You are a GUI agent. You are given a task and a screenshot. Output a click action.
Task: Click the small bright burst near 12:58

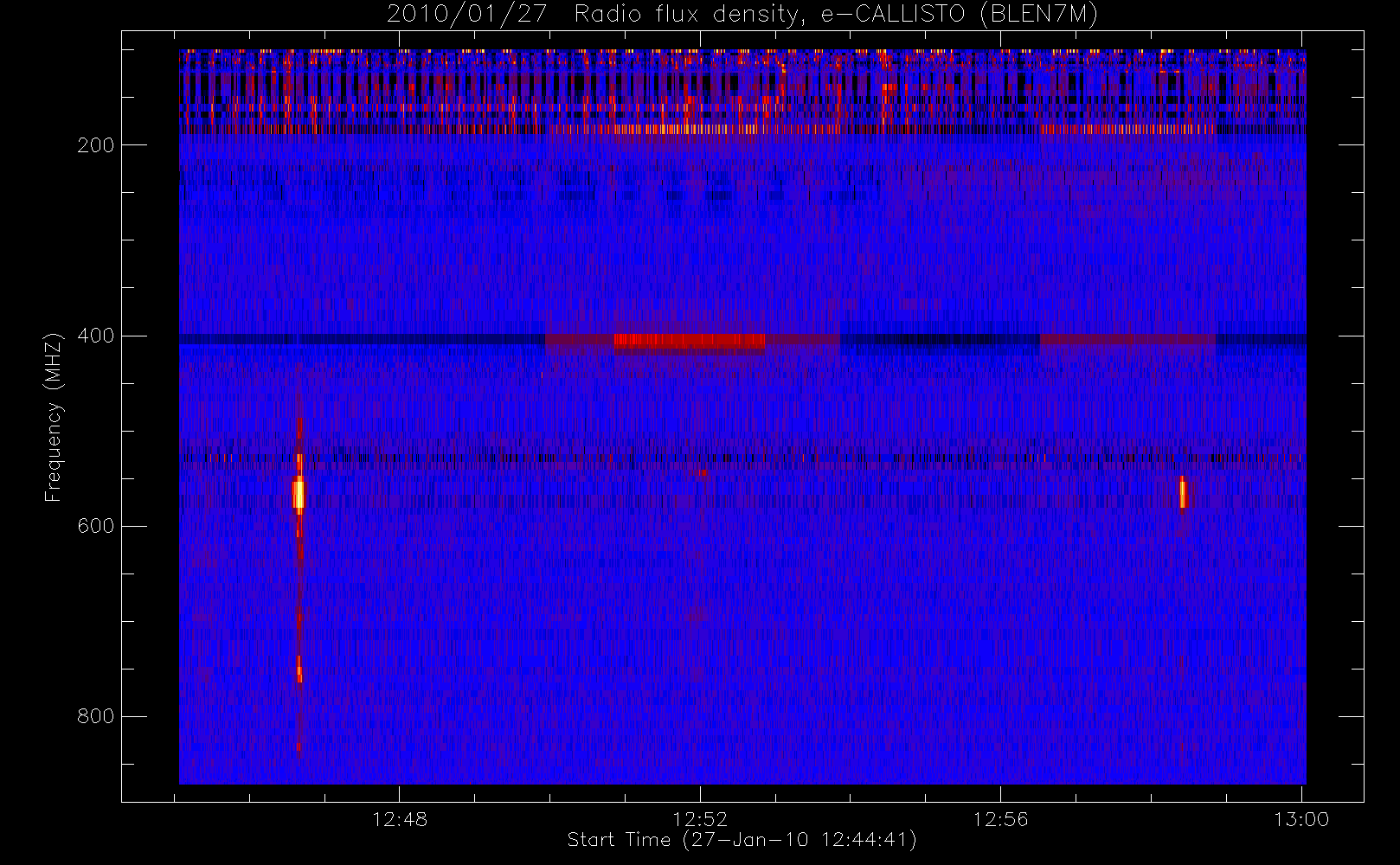tap(1182, 493)
